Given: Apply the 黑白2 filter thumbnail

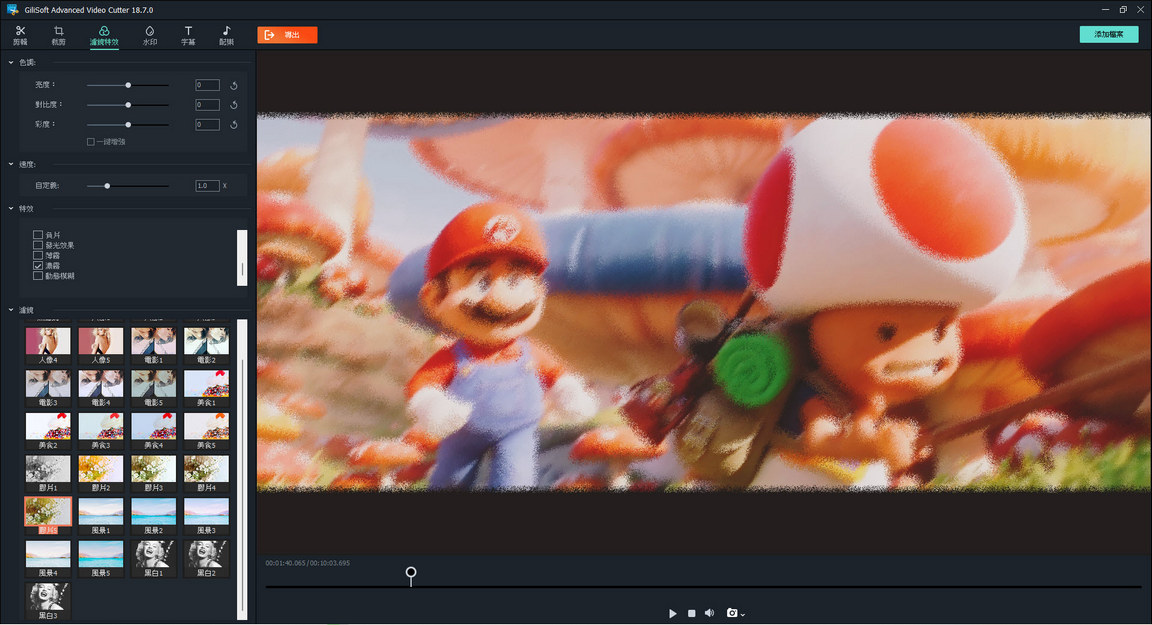Looking at the screenshot, I should [x=206, y=558].
